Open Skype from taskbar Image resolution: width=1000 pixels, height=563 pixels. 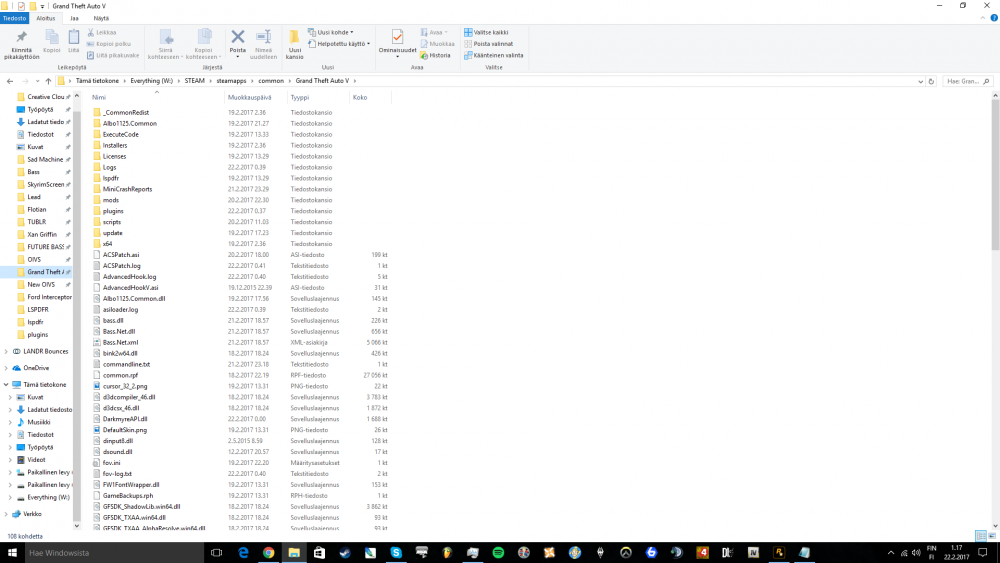pos(396,553)
